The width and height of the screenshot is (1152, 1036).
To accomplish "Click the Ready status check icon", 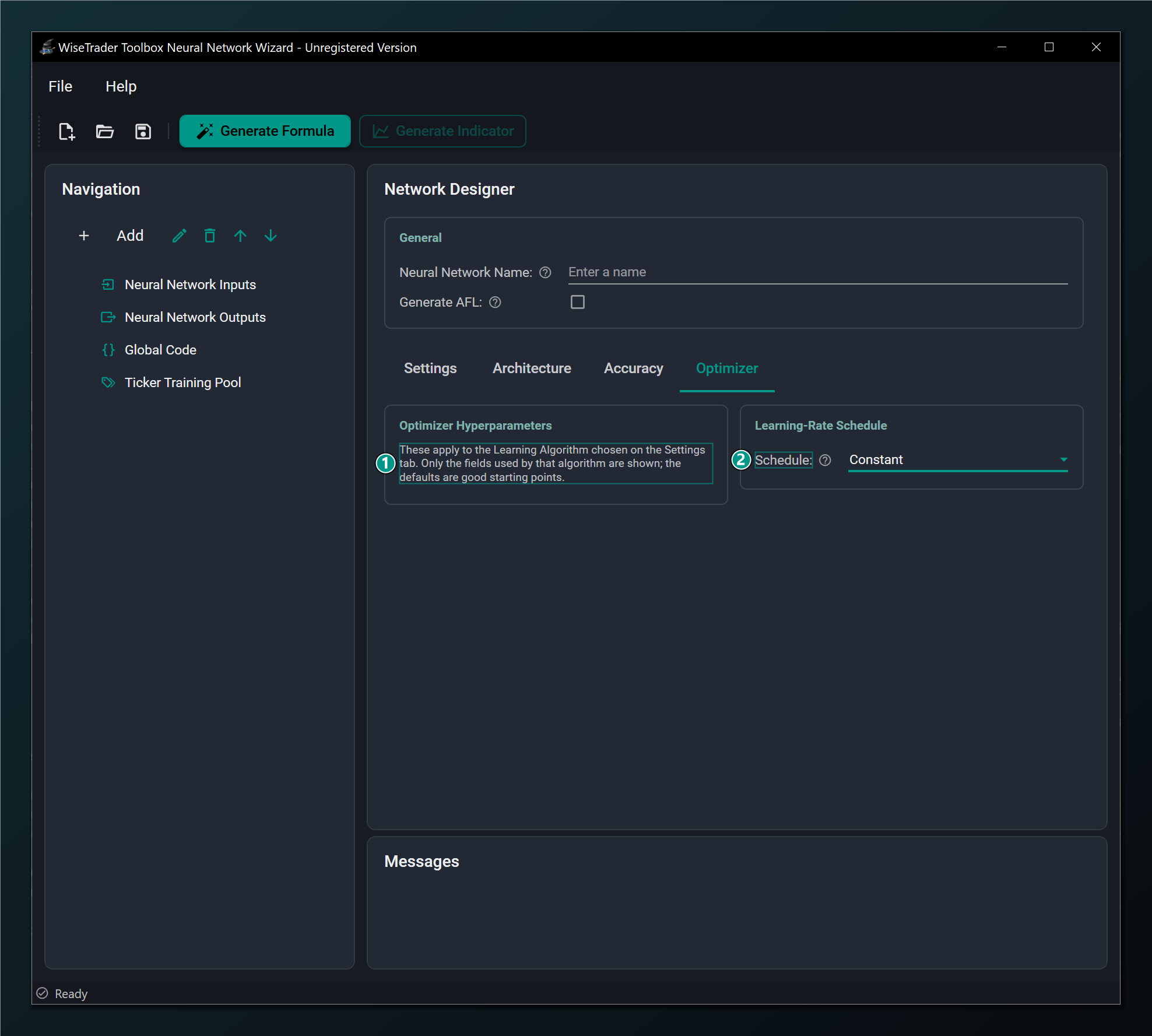I will pyautogui.click(x=42, y=993).
